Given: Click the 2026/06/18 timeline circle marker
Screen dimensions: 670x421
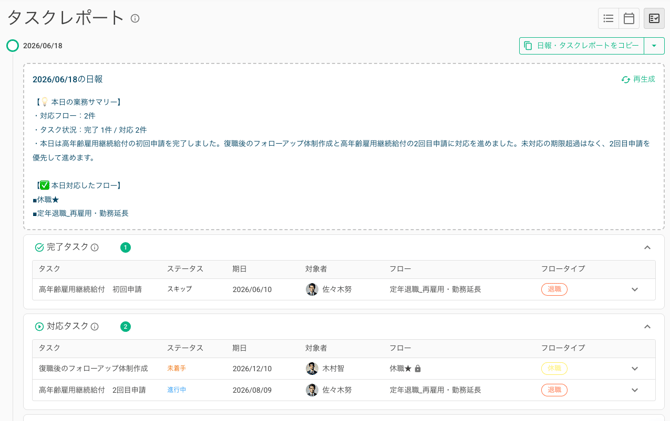Looking at the screenshot, I should 13,45.
